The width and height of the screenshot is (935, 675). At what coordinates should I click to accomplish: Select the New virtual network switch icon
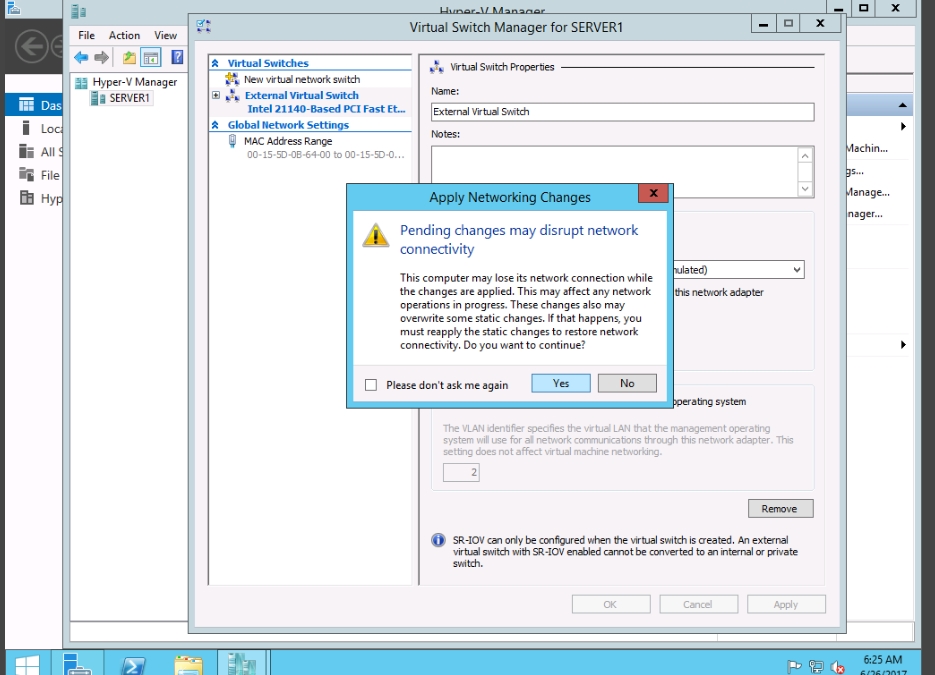point(232,79)
